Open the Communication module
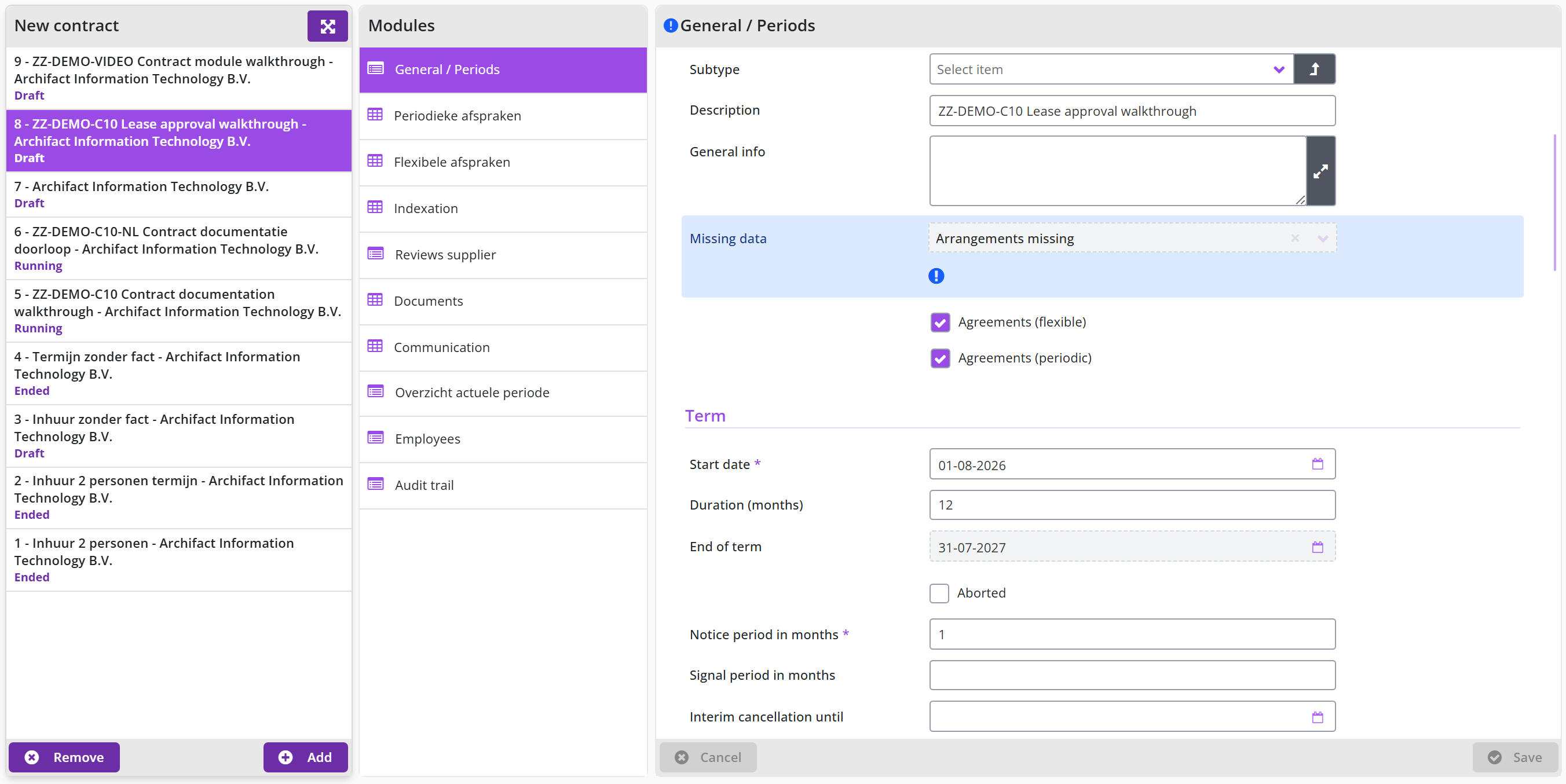 point(503,347)
